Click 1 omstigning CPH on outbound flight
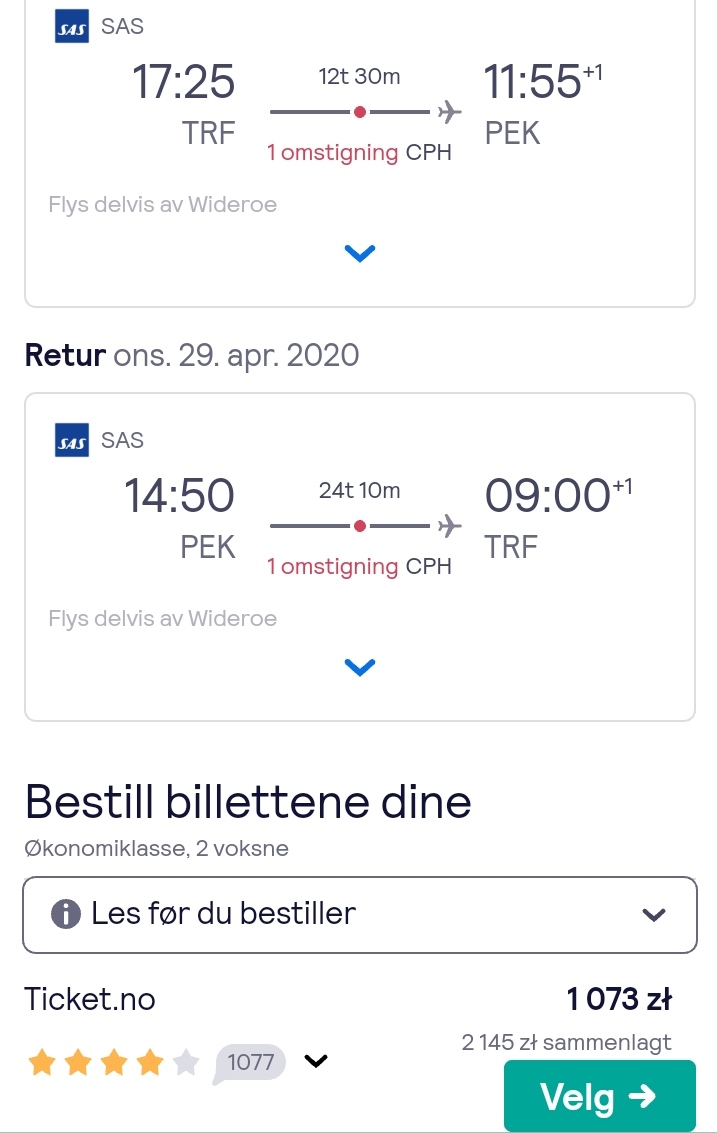This screenshot has height=1133, width=717. click(359, 152)
